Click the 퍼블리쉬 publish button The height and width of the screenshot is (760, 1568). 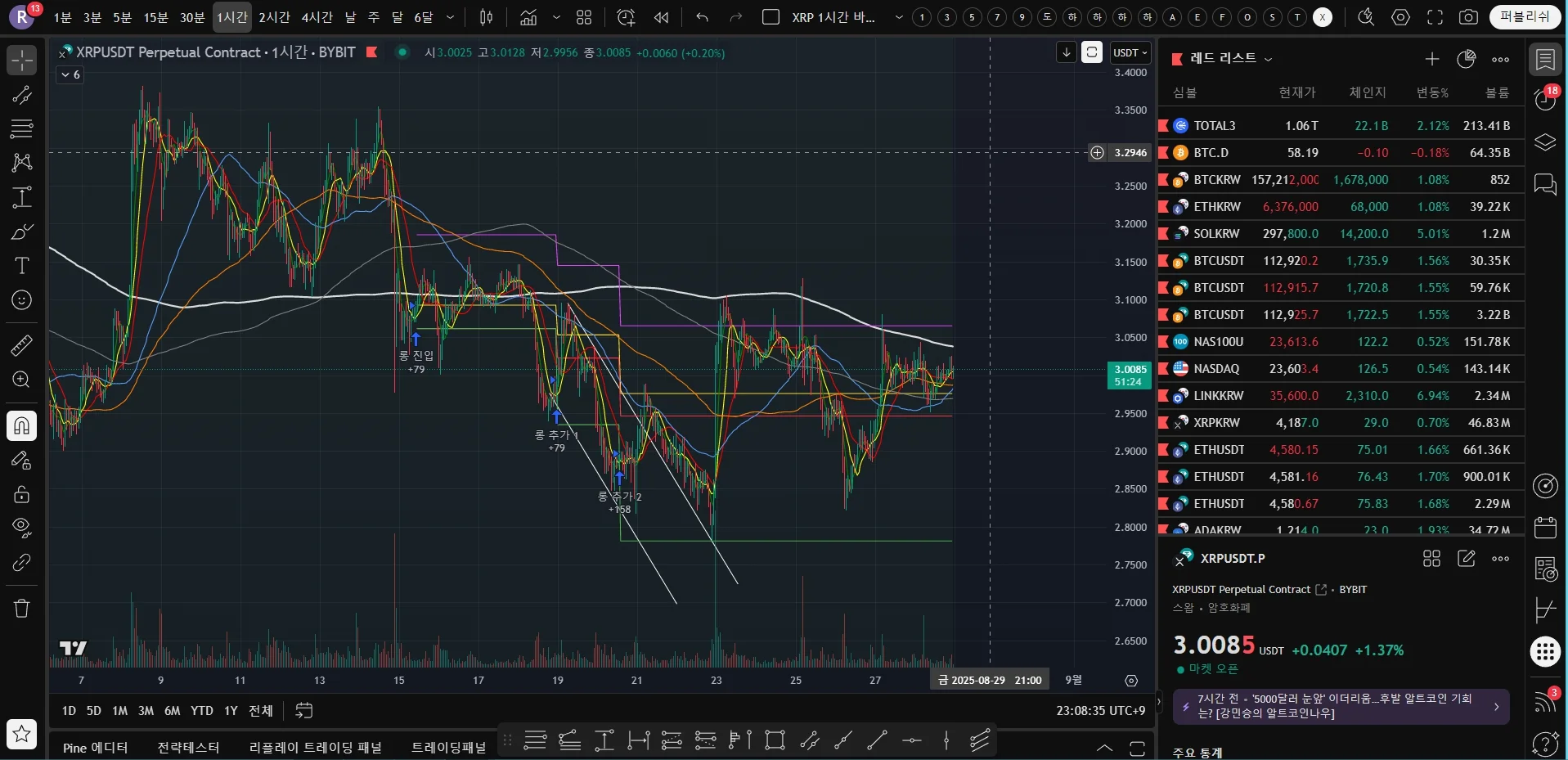tap(1525, 17)
